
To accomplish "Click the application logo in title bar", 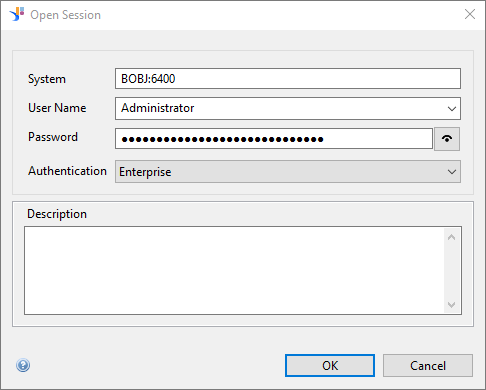I will click(16, 14).
